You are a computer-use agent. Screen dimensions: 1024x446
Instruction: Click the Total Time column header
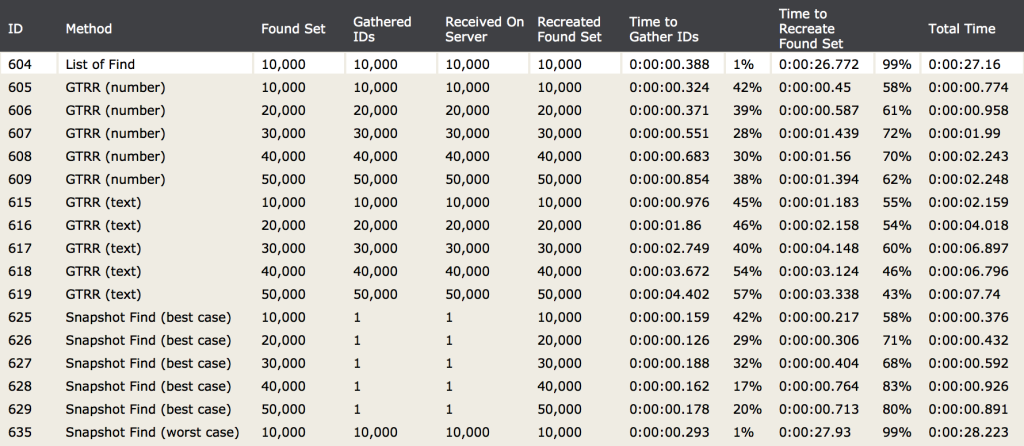tap(961, 29)
